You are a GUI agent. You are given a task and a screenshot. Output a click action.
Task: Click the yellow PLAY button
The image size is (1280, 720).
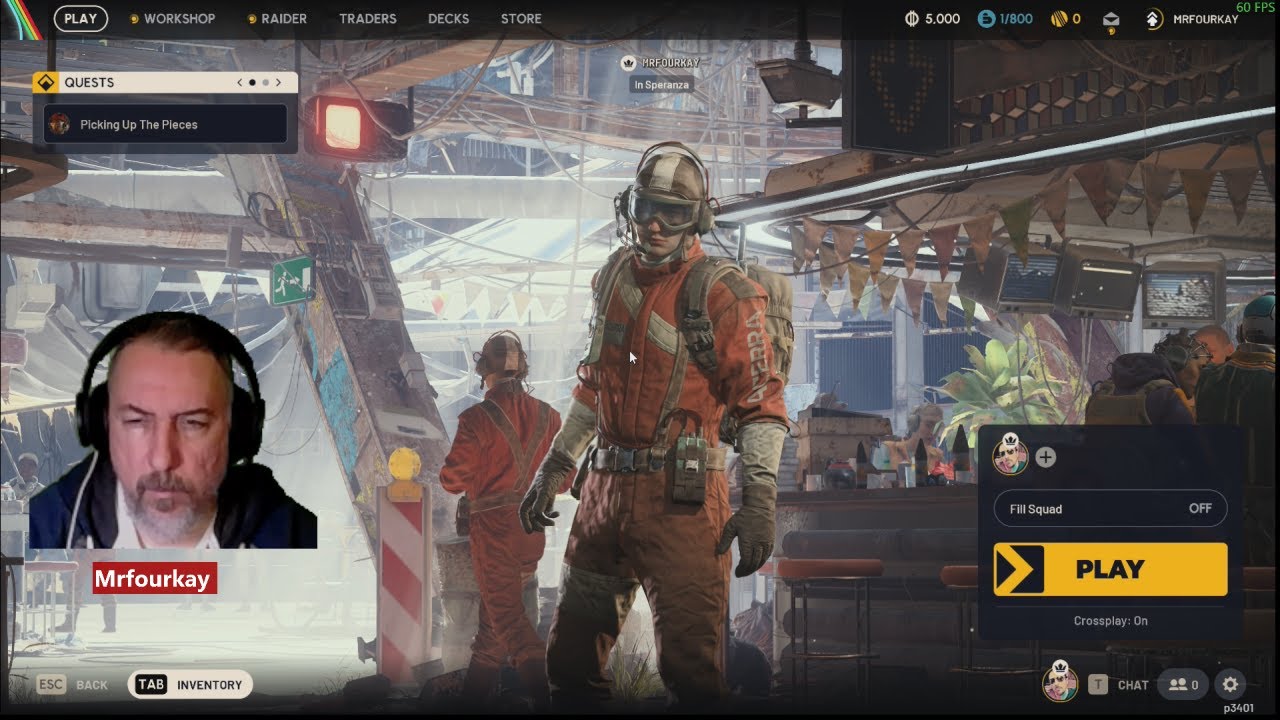1110,569
